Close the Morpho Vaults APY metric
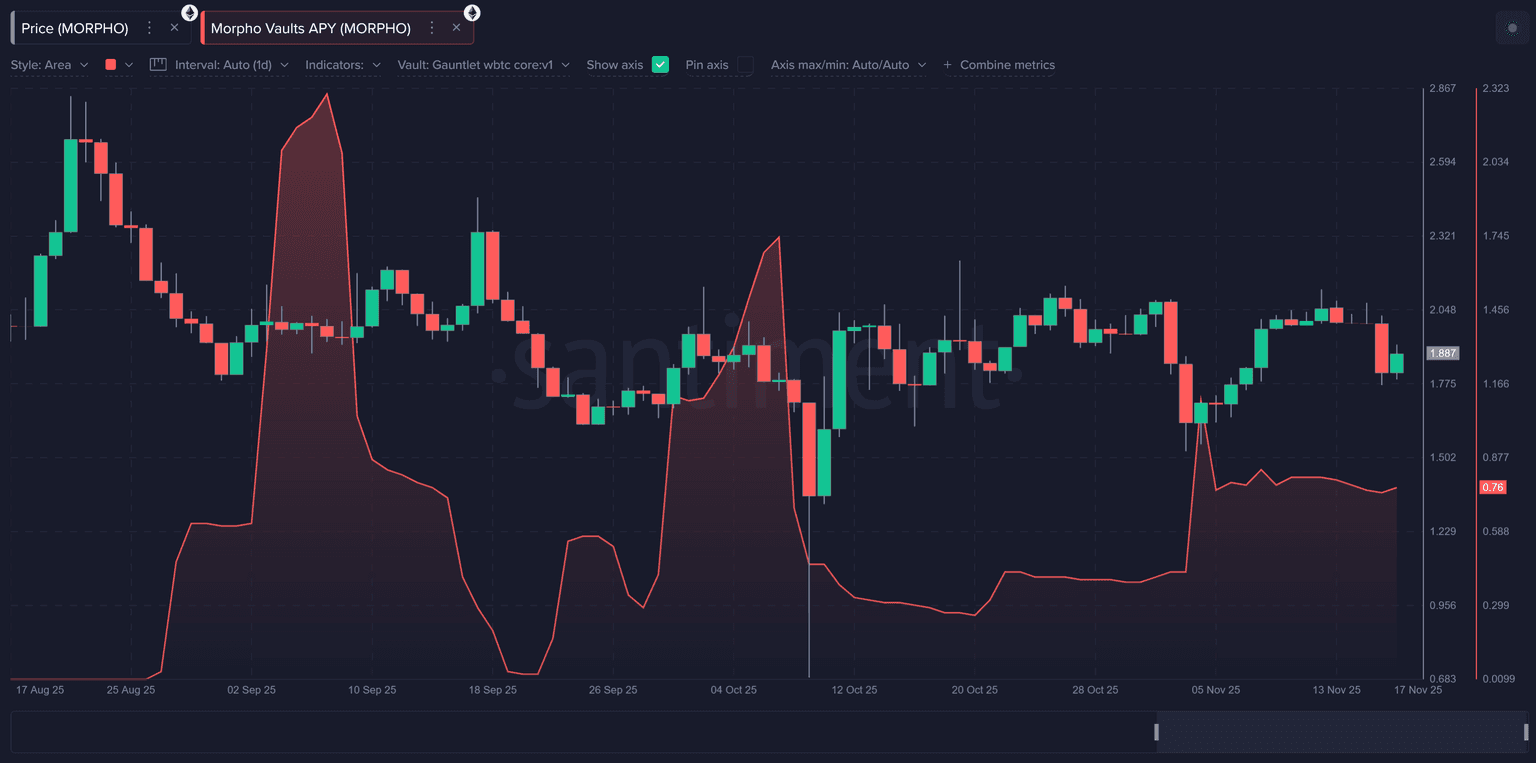The height and width of the screenshot is (763, 1536). tap(456, 28)
